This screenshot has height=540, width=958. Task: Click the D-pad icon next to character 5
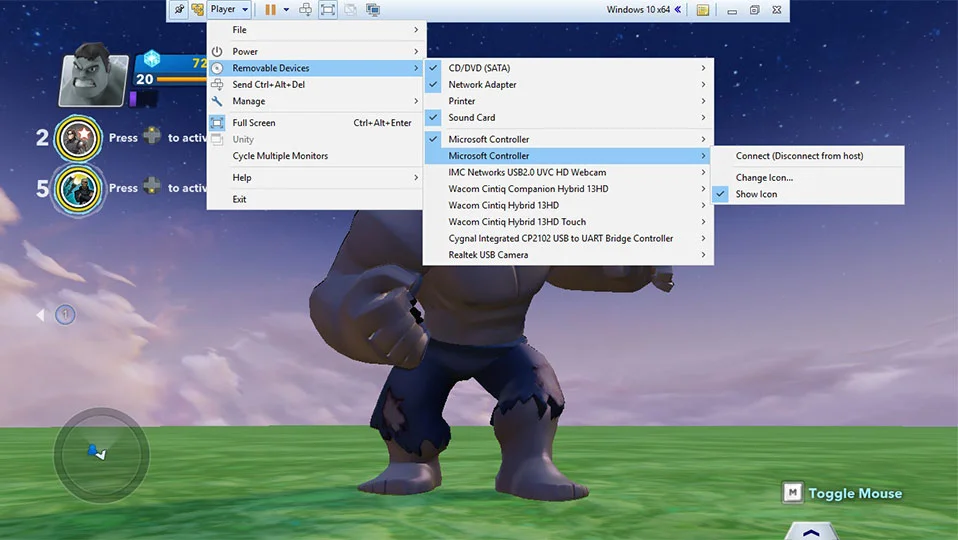(152, 186)
